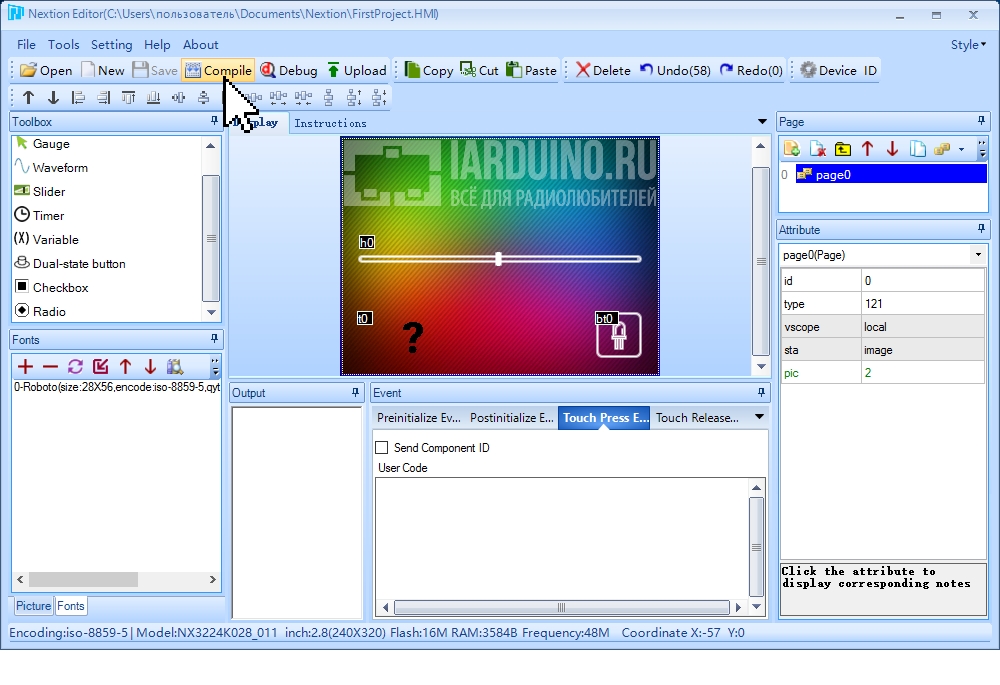Decrease vertical spacing between components
The image size is (1000, 685).
pyautogui.click(x=379, y=97)
